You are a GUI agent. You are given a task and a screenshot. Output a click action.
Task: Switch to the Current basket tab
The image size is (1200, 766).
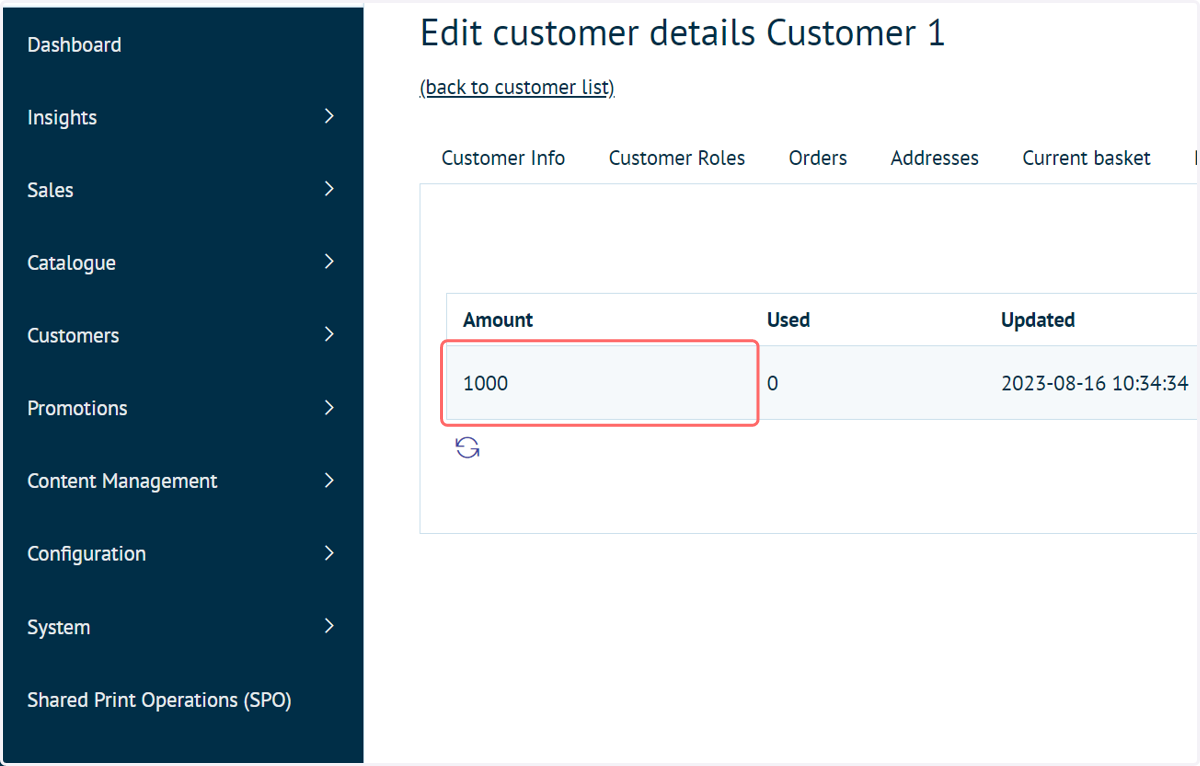coord(1086,158)
